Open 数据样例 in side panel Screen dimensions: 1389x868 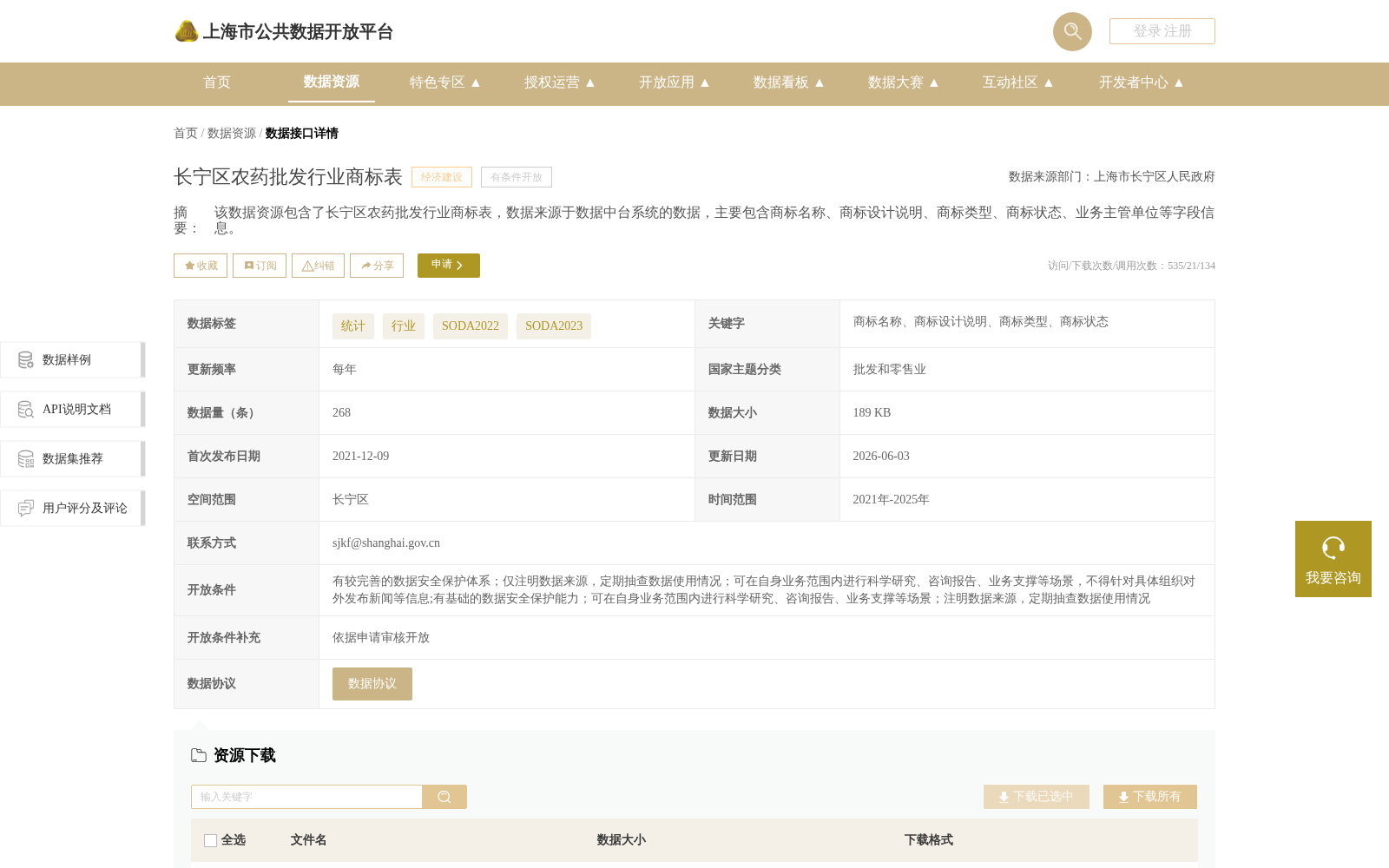coord(73,360)
